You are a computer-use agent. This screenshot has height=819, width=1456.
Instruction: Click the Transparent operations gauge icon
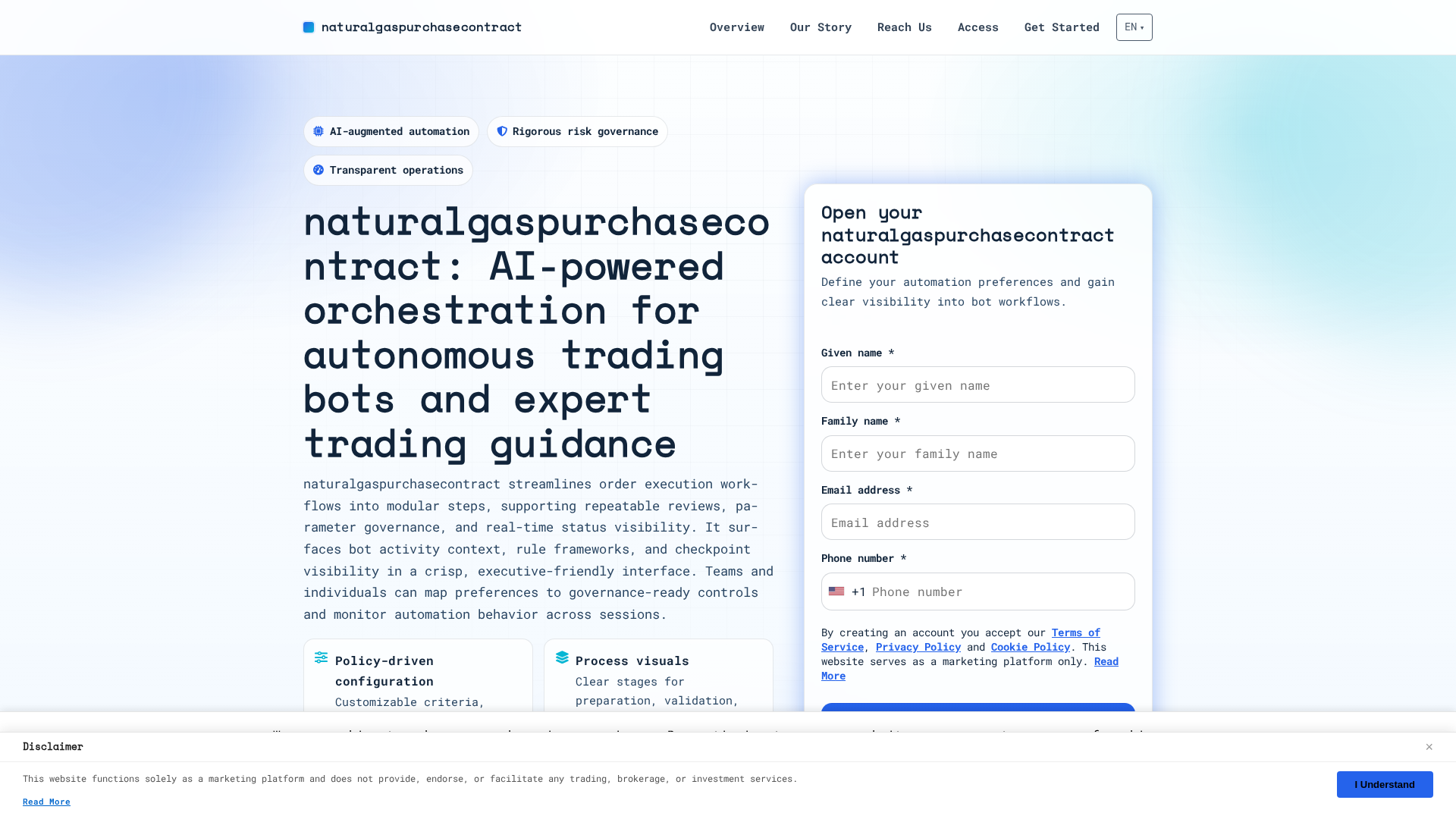pyautogui.click(x=318, y=170)
